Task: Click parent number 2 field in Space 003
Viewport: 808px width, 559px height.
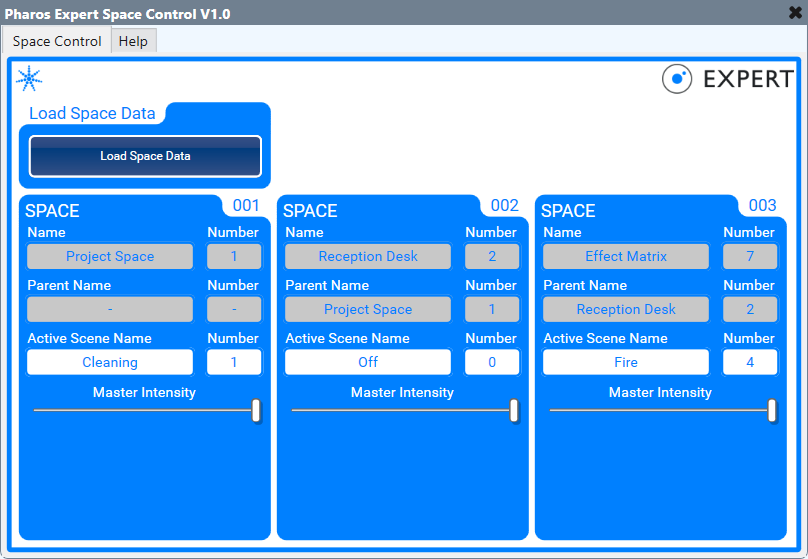Action: [x=750, y=309]
